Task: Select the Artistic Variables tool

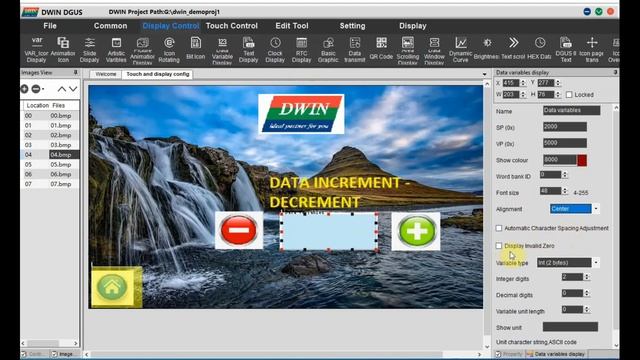Action: tap(116, 49)
